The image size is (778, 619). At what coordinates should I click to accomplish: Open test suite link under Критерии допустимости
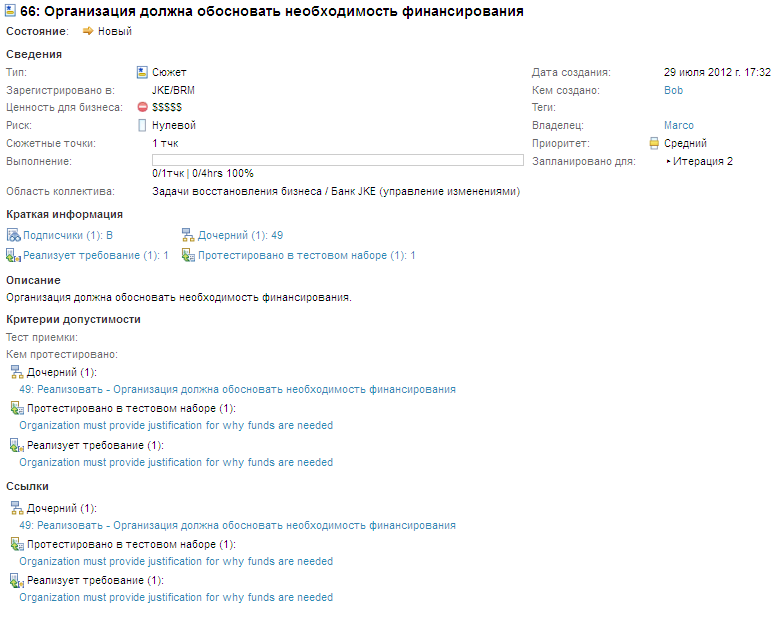[x=176, y=426]
